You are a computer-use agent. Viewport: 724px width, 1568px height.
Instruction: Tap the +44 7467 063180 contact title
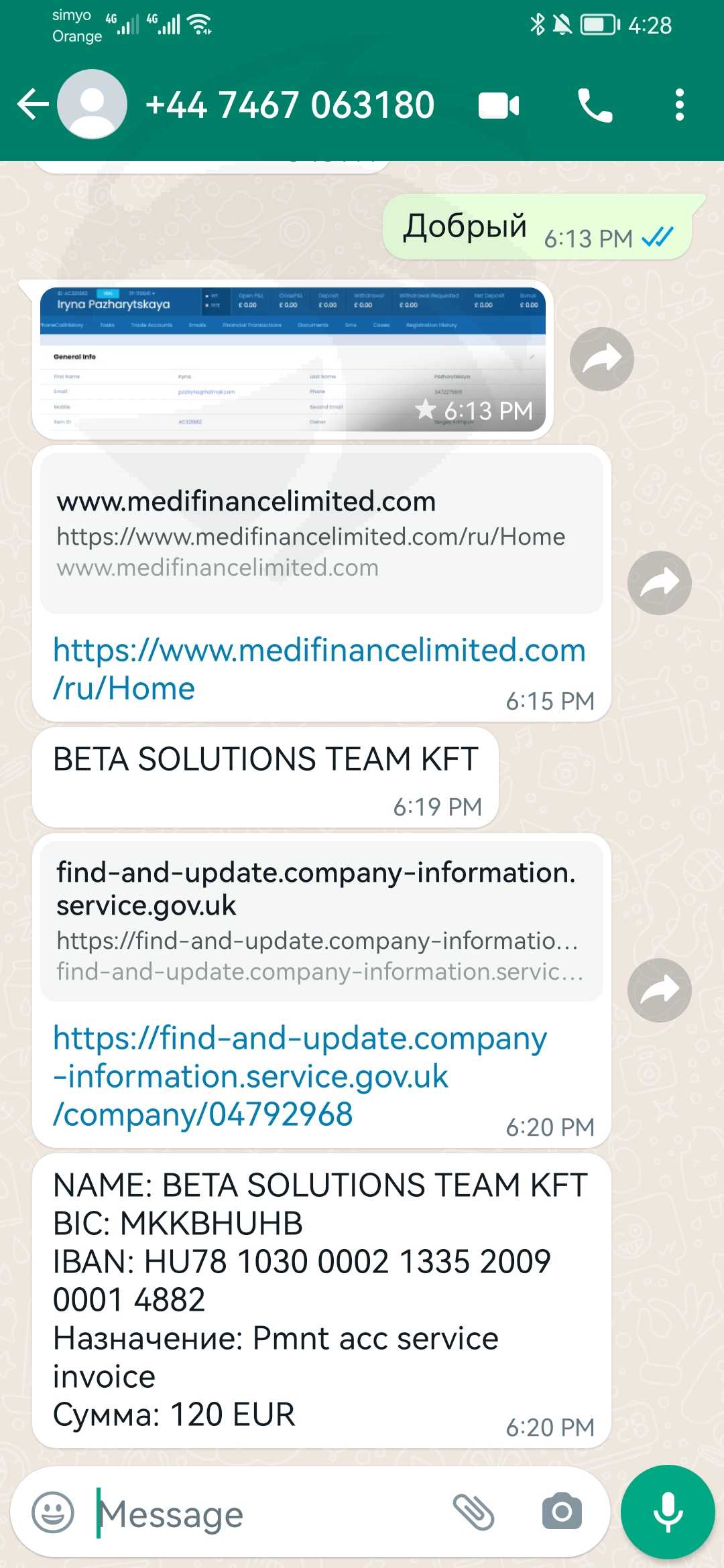click(x=290, y=105)
